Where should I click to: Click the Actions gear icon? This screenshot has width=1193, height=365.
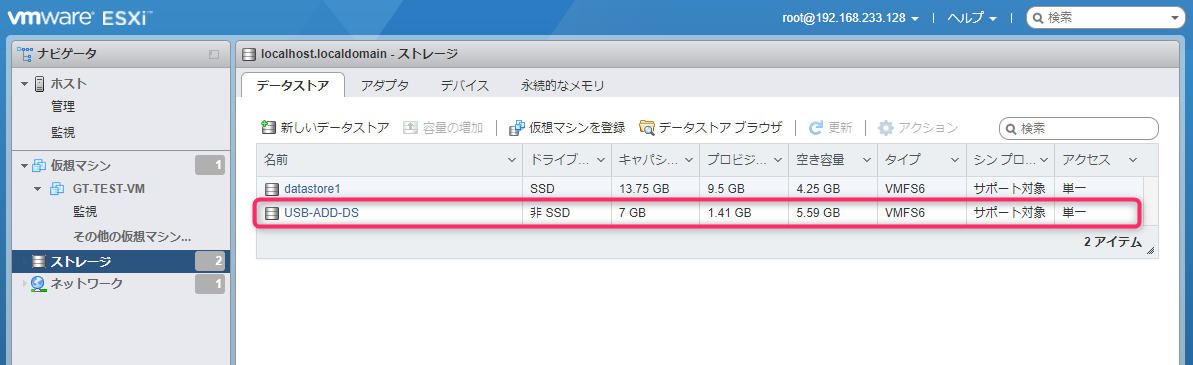[886, 128]
